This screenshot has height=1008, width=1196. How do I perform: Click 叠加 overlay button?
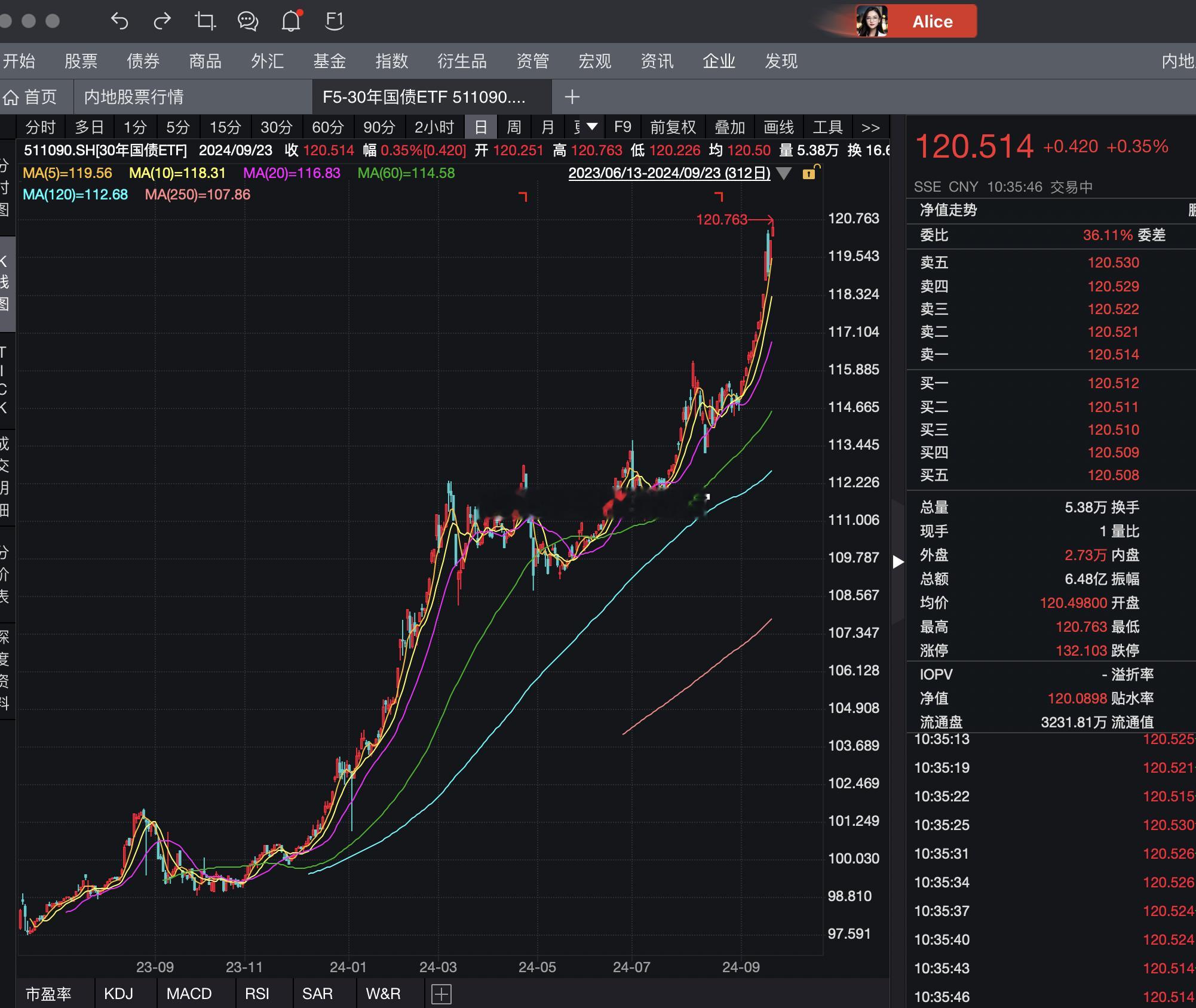click(x=729, y=127)
